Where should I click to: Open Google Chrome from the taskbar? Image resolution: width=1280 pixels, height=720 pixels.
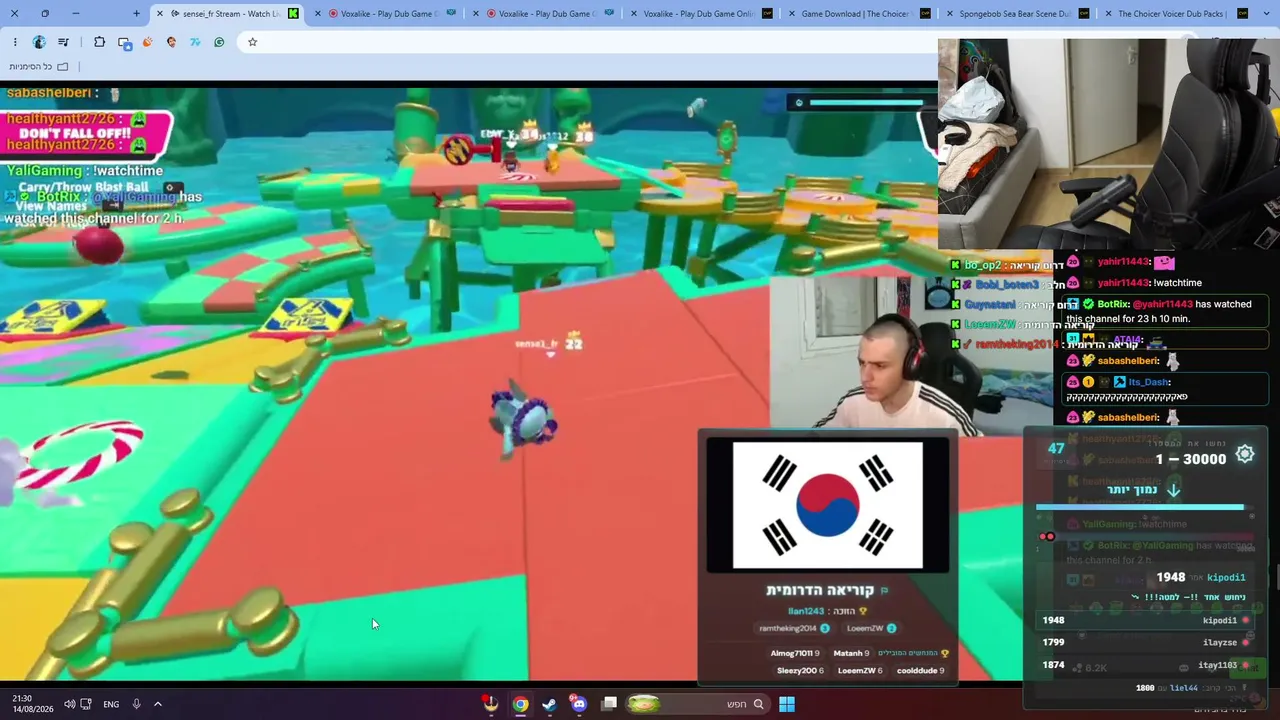pos(520,704)
